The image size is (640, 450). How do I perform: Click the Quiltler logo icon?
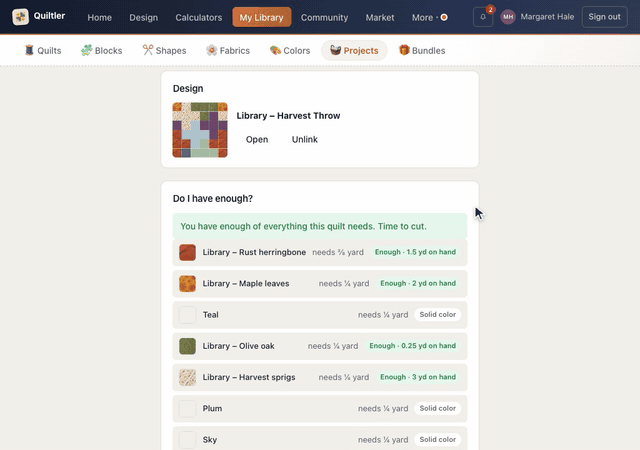[20, 17]
